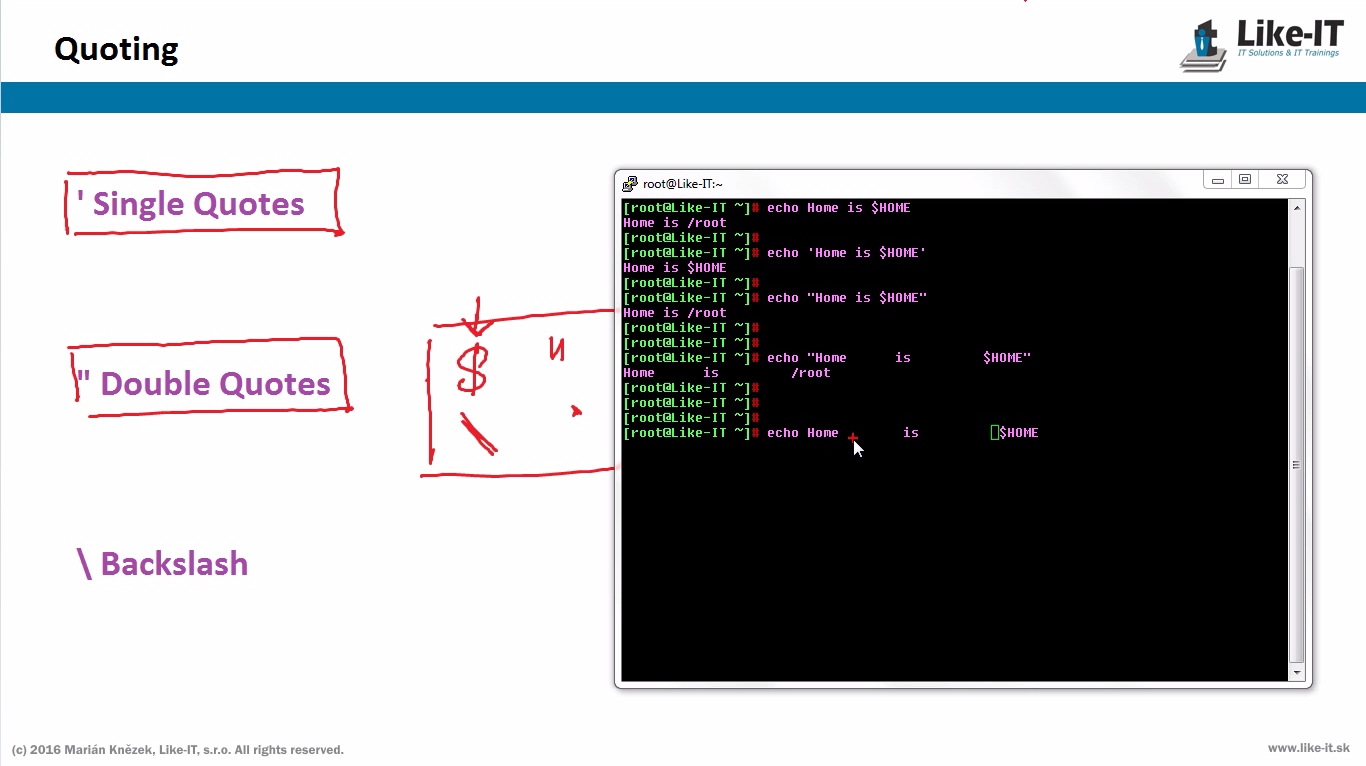Click the first command echo Home is $HOME

[838, 208]
